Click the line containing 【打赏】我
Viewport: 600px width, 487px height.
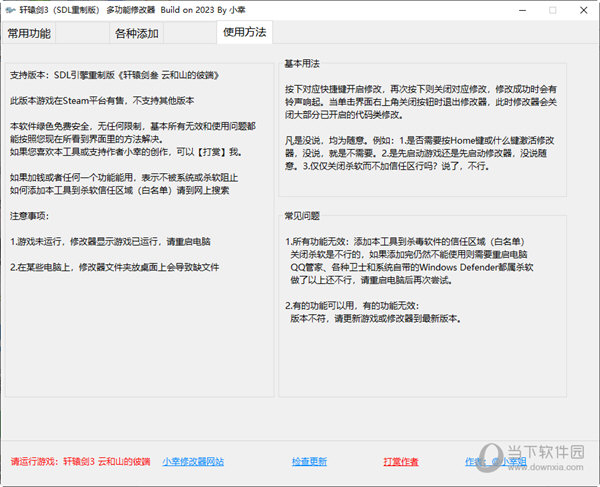pos(126,152)
